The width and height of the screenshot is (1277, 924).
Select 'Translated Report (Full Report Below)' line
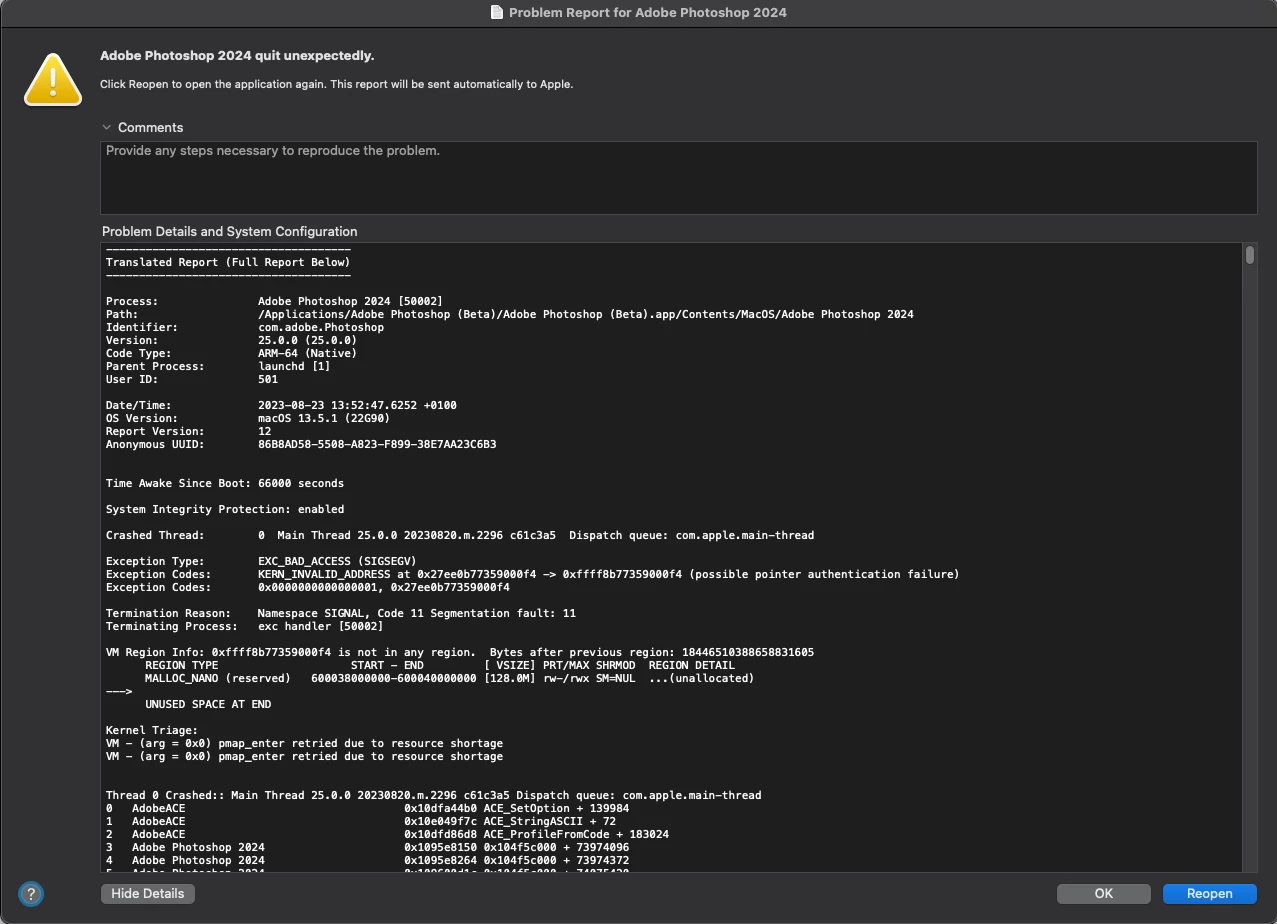(228, 262)
